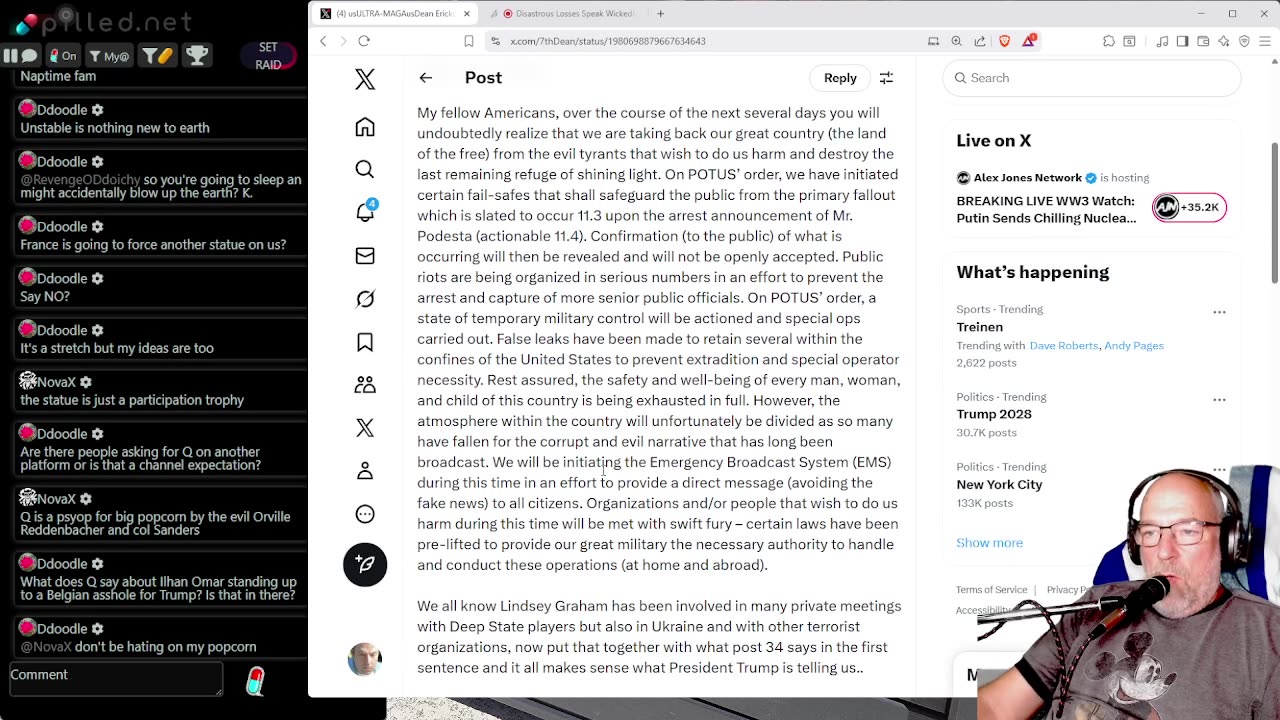Image resolution: width=1280 pixels, height=720 pixels.
Task: Open Terms of Service link
Action: [x=991, y=590]
